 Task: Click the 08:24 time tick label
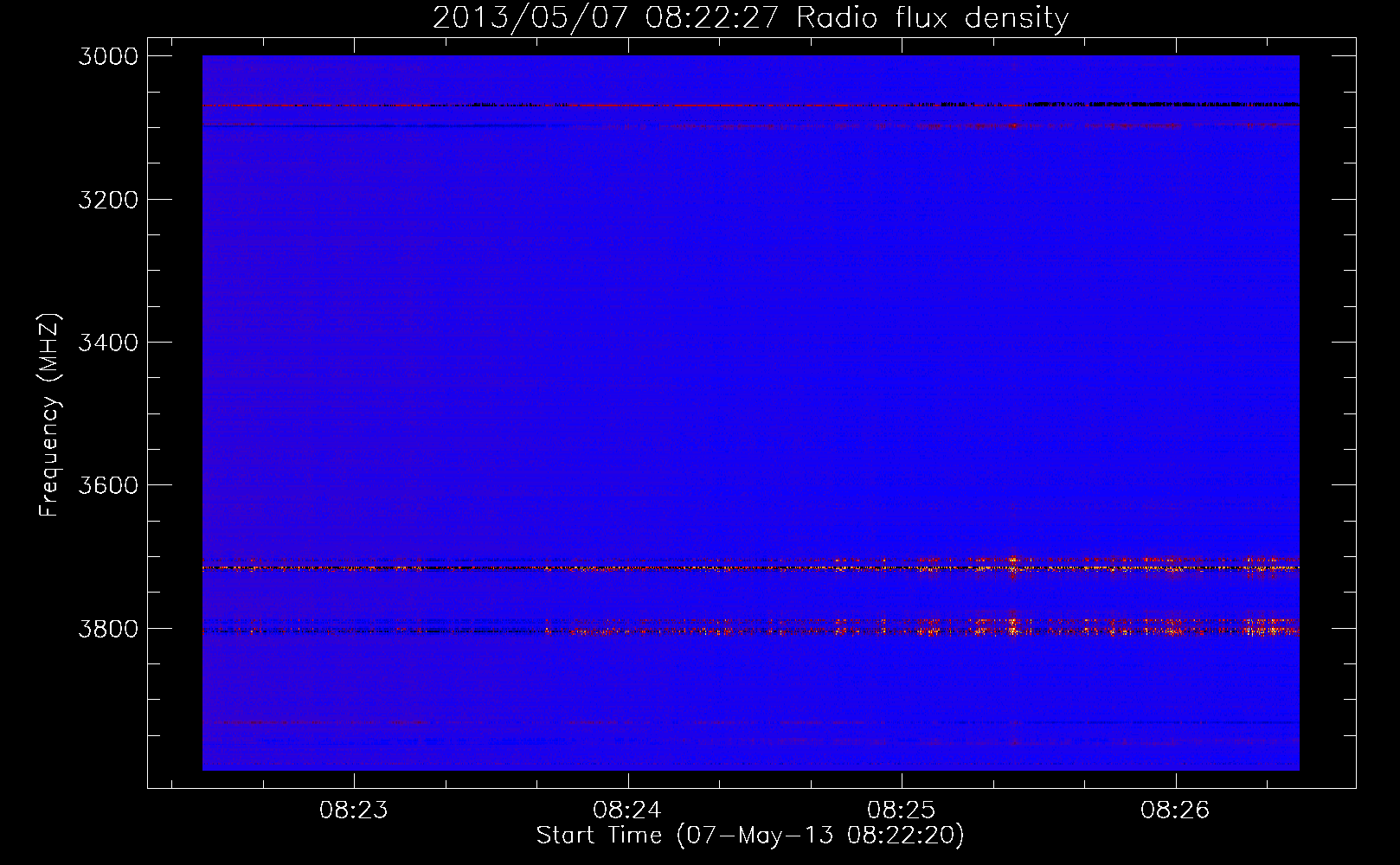click(x=627, y=811)
